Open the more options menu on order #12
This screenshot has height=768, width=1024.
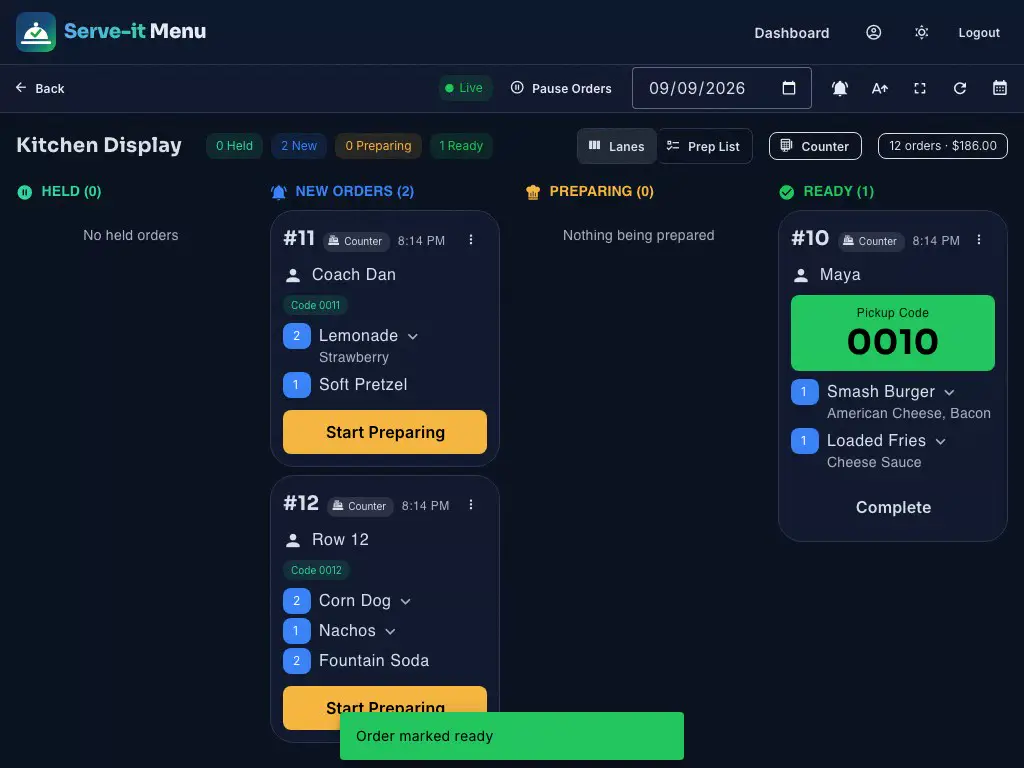point(471,505)
